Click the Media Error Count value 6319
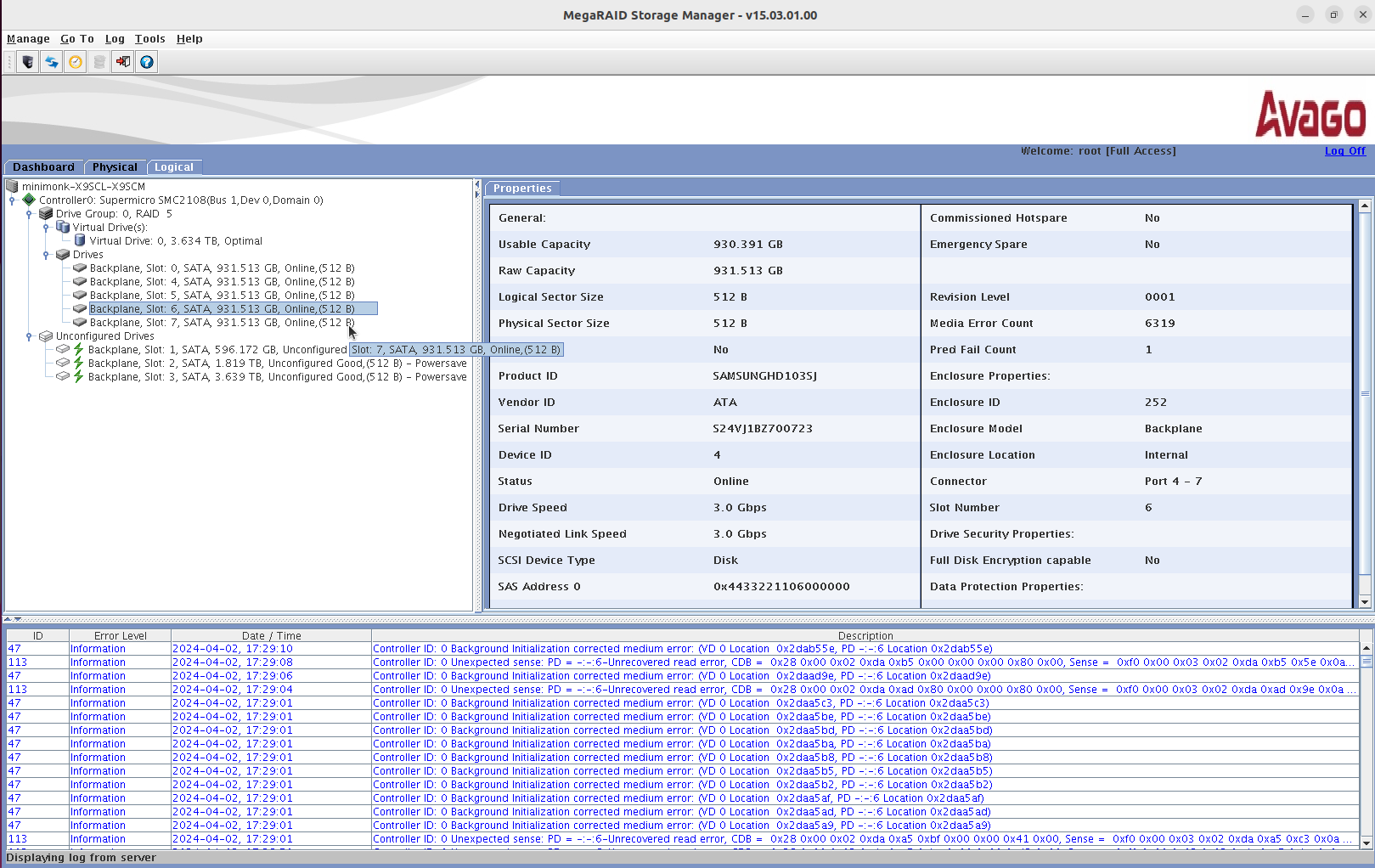Viewport: 1375px width, 868px height. coord(1159,324)
